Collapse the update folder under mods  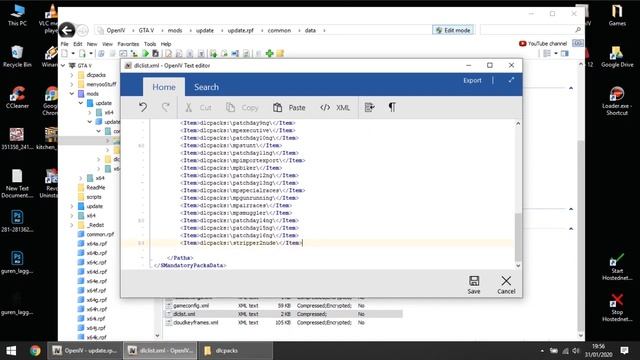[81, 103]
